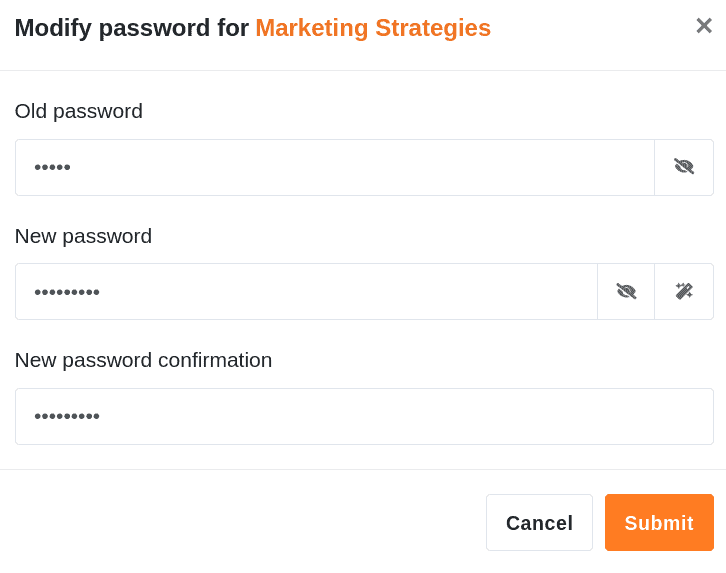Click the "New password confirmation" label
Image resolution: width=726 pixels, height=573 pixels.
[x=143, y=360]
